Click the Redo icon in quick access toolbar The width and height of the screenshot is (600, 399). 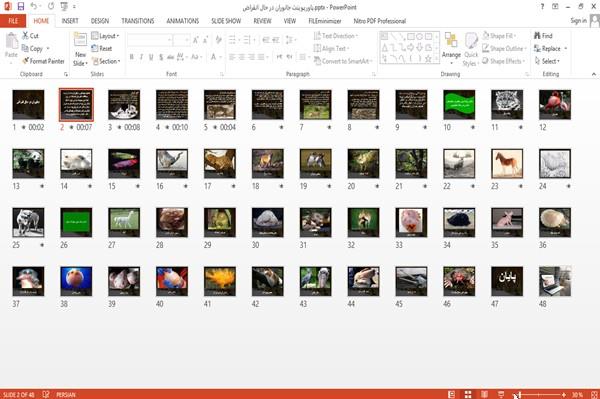[51, 7]
